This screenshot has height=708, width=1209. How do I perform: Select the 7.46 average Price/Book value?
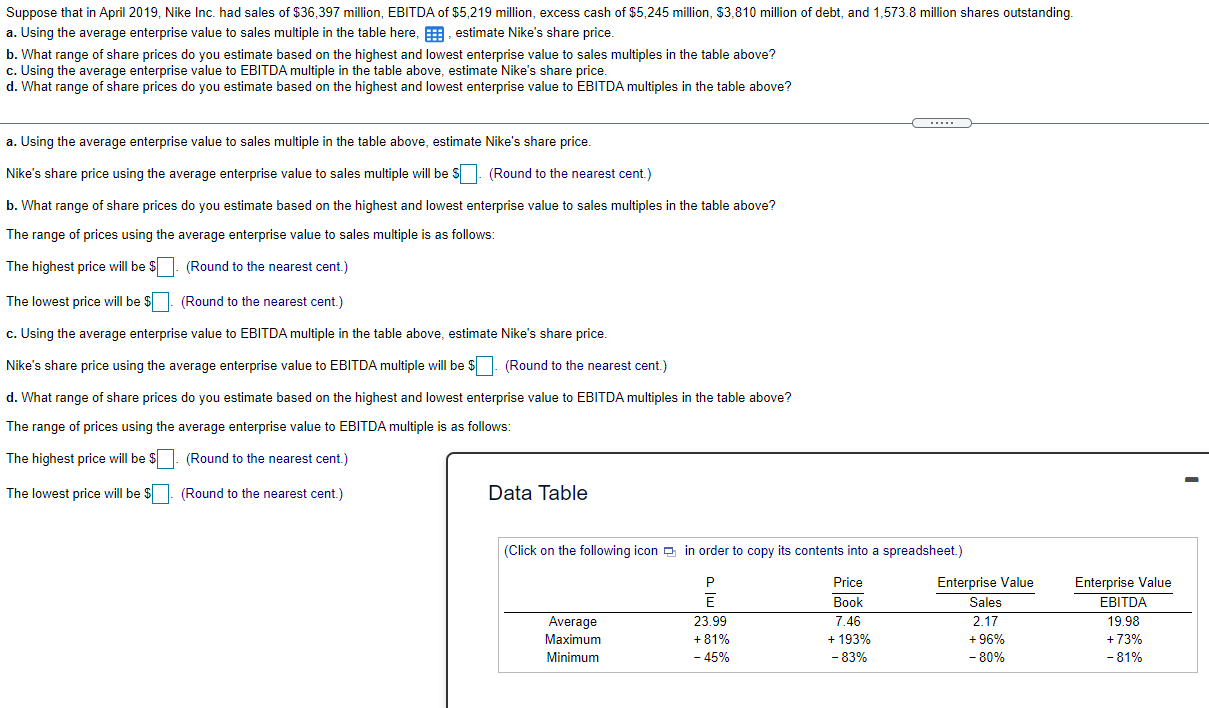click(847, 621)
